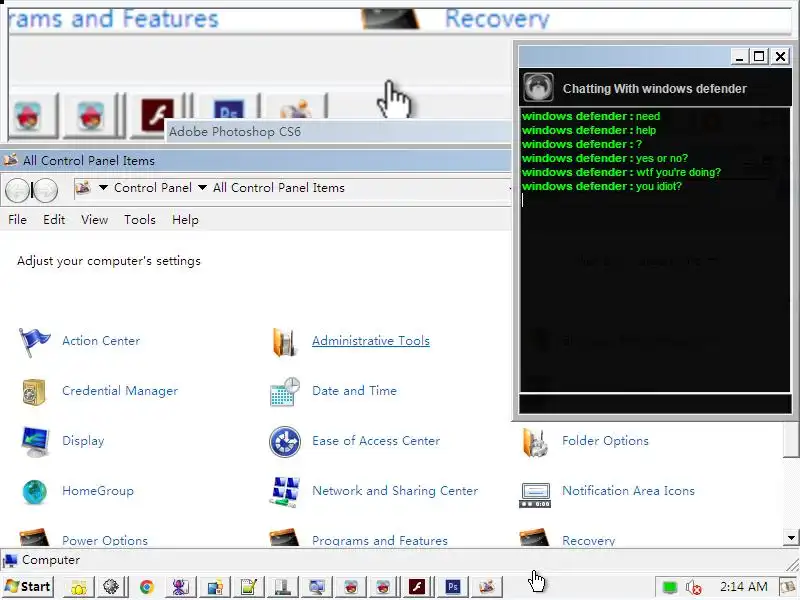Click the Angry Birds taskbar button beside Flash
Viewport: 800px width, 600px height.
383,587
